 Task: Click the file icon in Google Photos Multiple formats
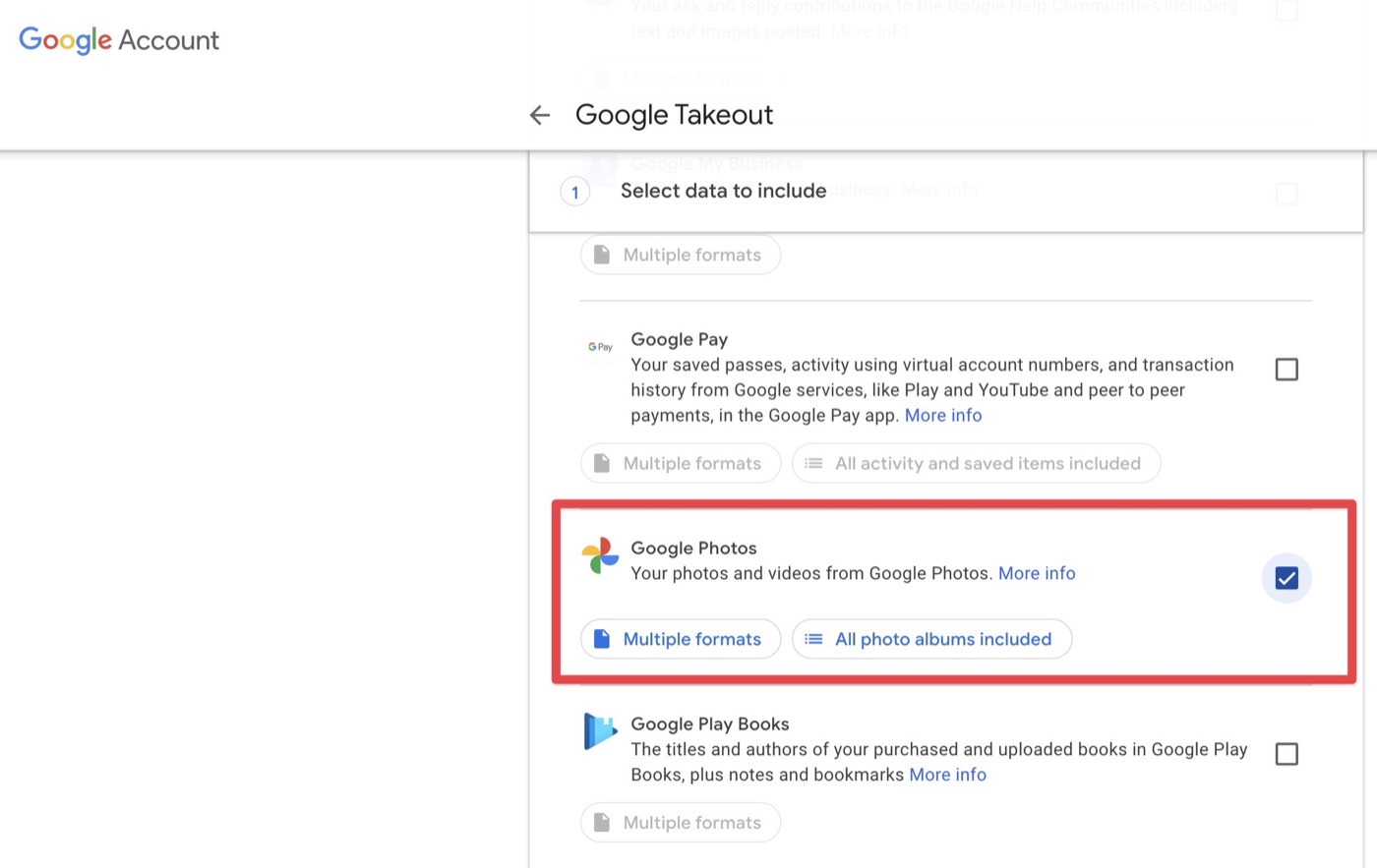click(x=602, y=639)
